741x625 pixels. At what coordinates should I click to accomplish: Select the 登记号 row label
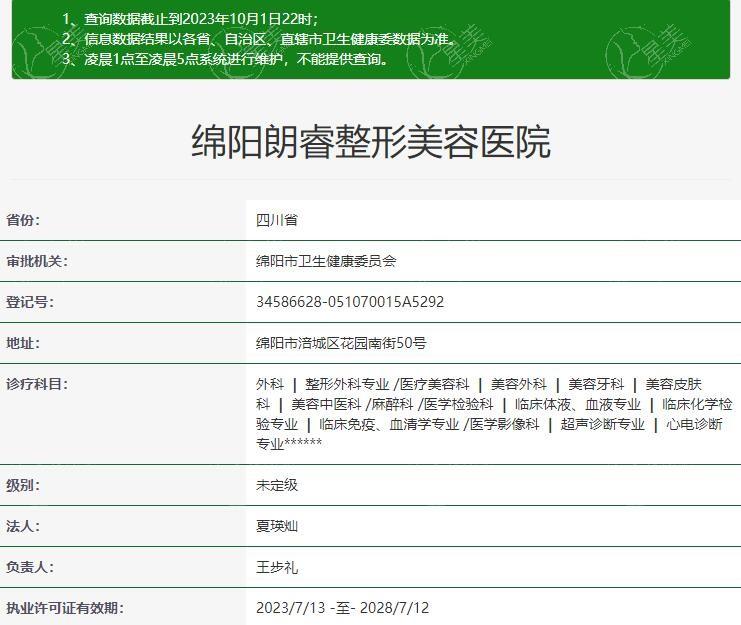click(30, 302)
